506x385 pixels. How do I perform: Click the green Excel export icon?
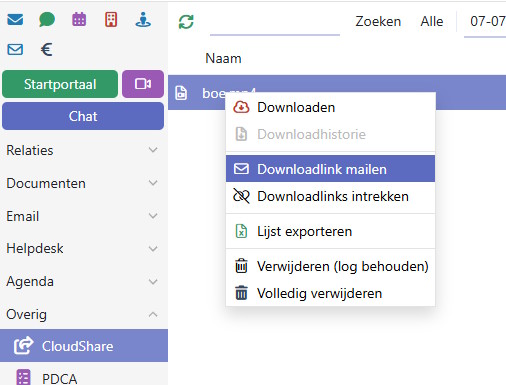pos(241,231)
